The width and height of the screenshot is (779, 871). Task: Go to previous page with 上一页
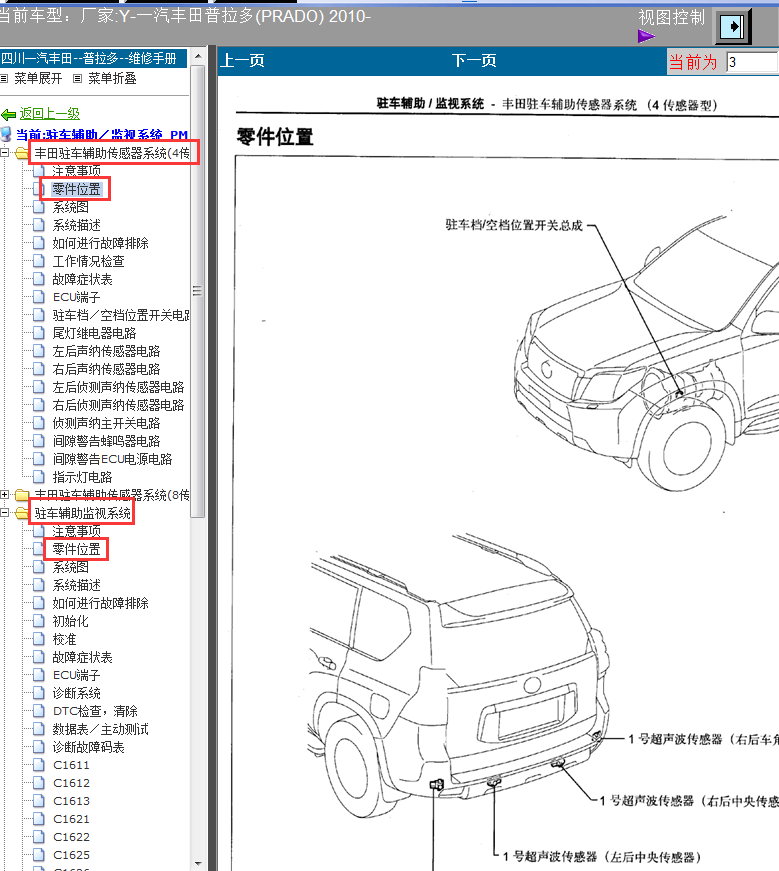242,61
